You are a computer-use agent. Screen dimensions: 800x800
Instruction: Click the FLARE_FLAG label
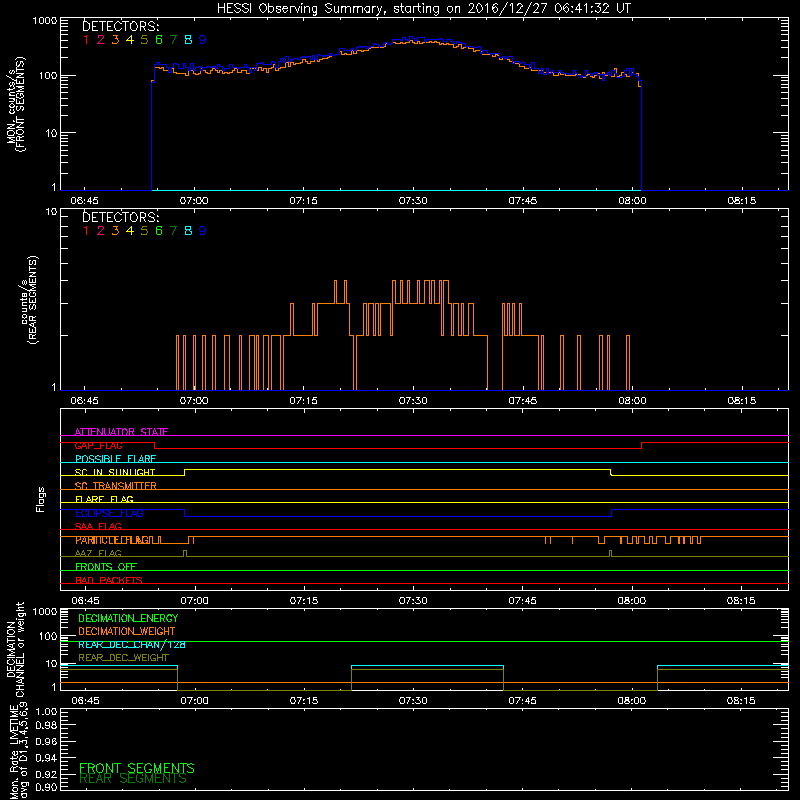(104, 499)
